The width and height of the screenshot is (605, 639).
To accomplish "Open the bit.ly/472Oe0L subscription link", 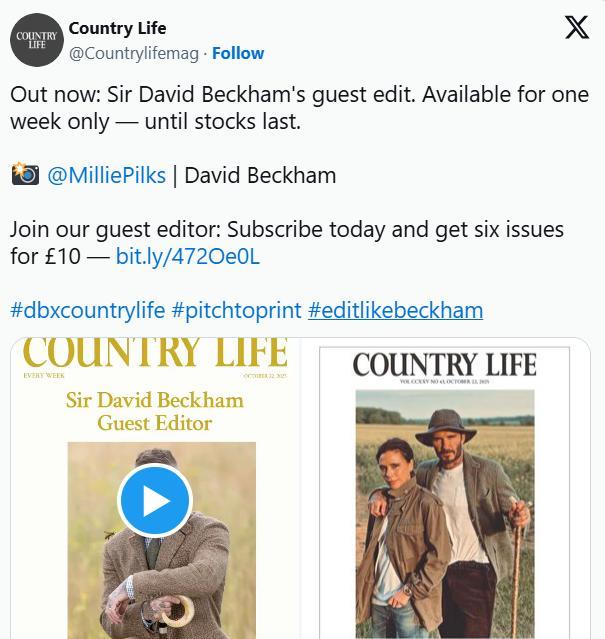I will (x=187, y=256).
